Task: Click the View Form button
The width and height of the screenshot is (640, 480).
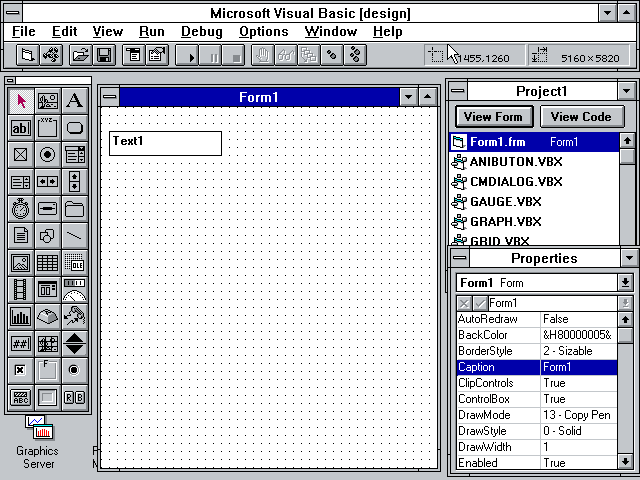Action: tap(493, 117)
